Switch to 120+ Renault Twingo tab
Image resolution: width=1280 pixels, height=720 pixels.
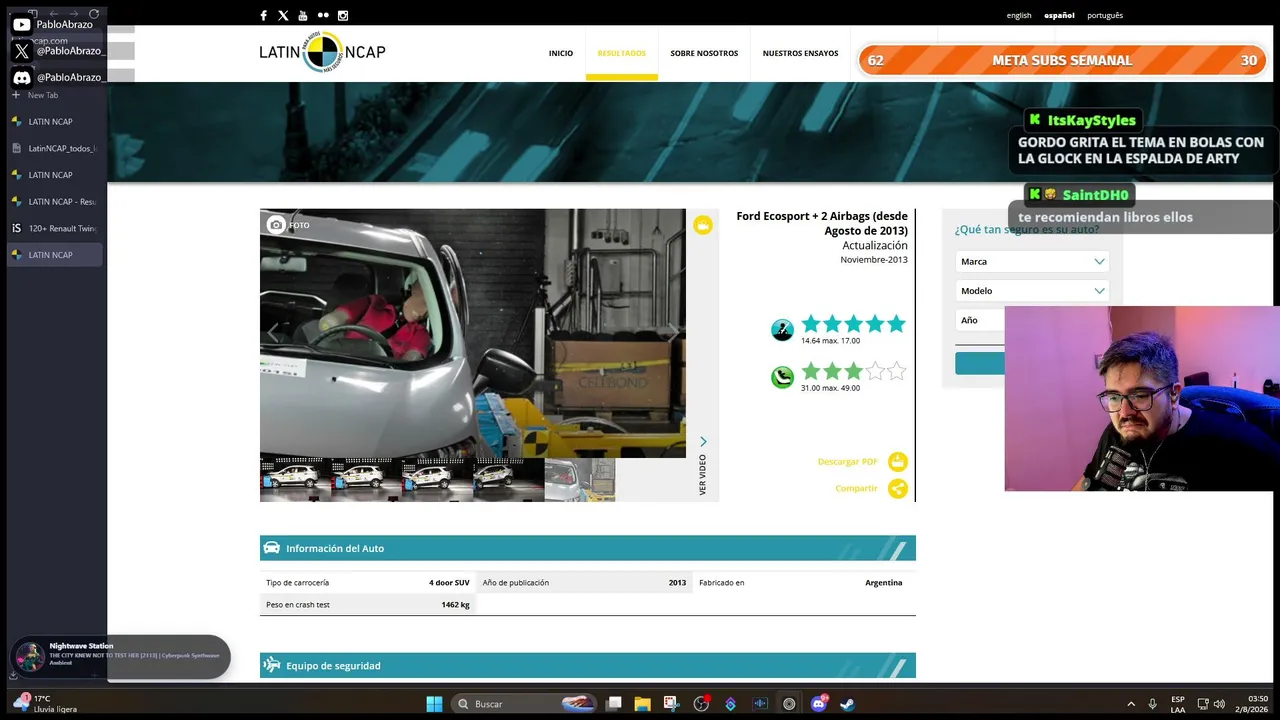56,228
